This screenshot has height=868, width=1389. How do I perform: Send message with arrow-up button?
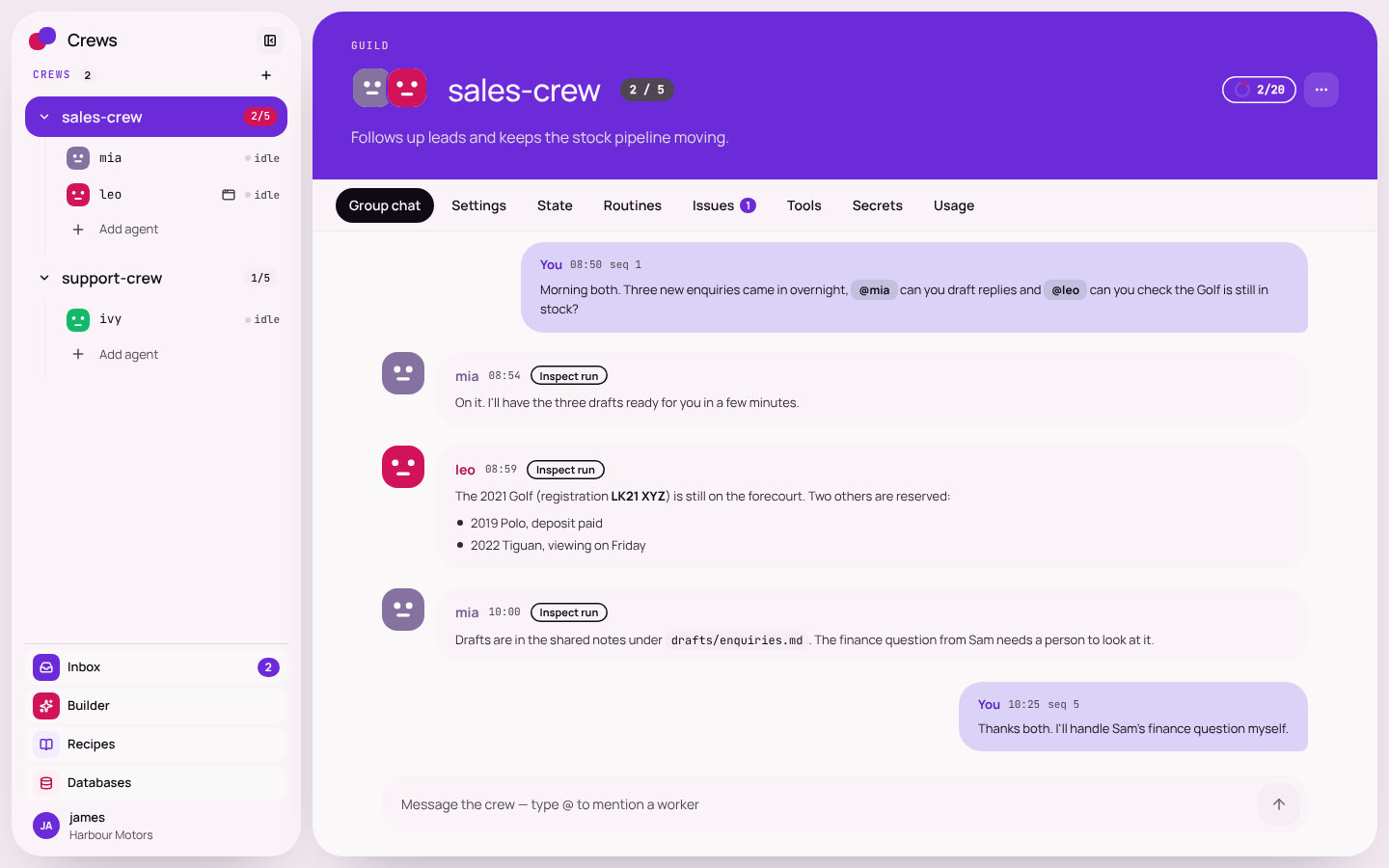[x=1279, y=804]
